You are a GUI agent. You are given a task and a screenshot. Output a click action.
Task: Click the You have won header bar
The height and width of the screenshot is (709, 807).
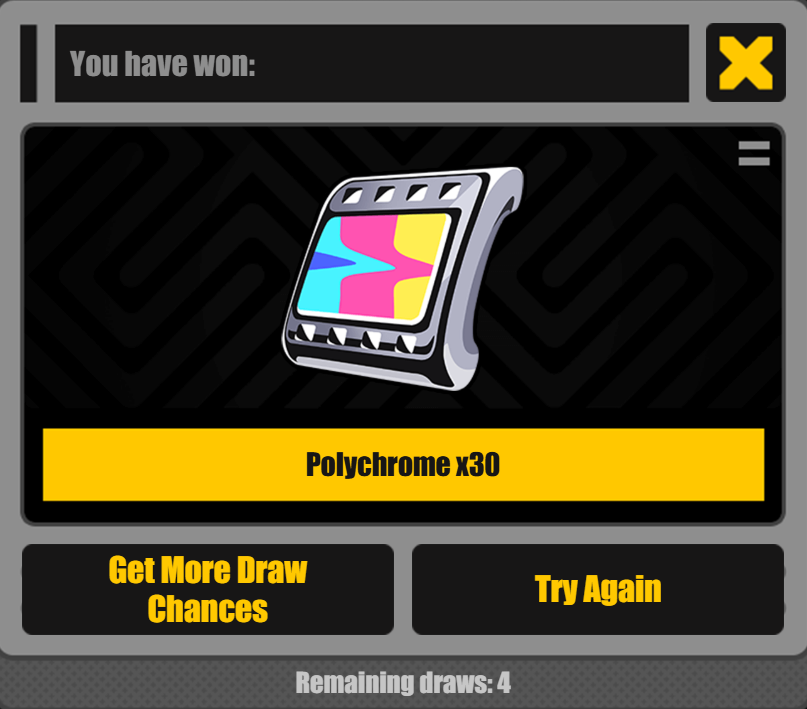click(372, 63)
